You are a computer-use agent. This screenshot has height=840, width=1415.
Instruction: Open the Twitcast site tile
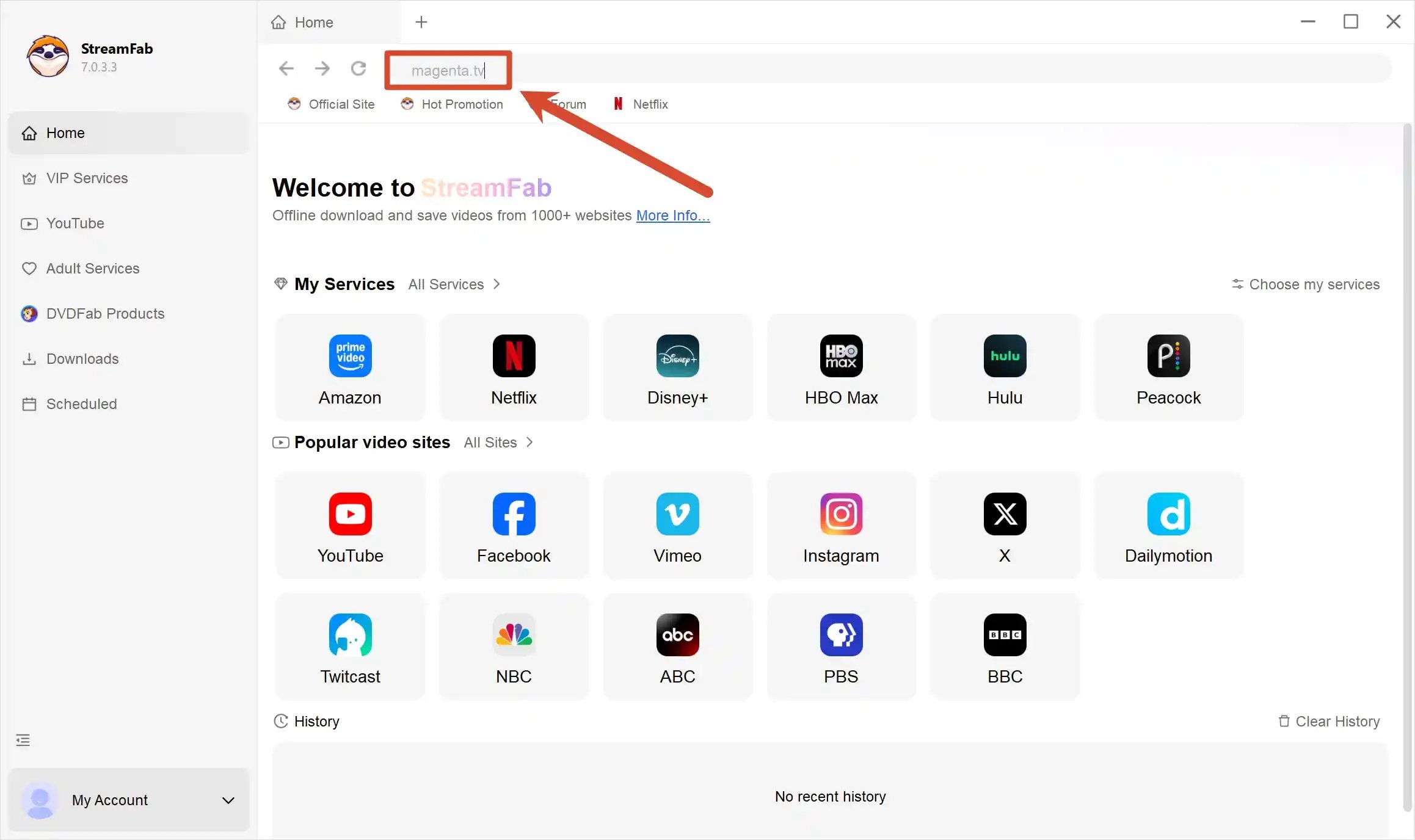[350, 646]
